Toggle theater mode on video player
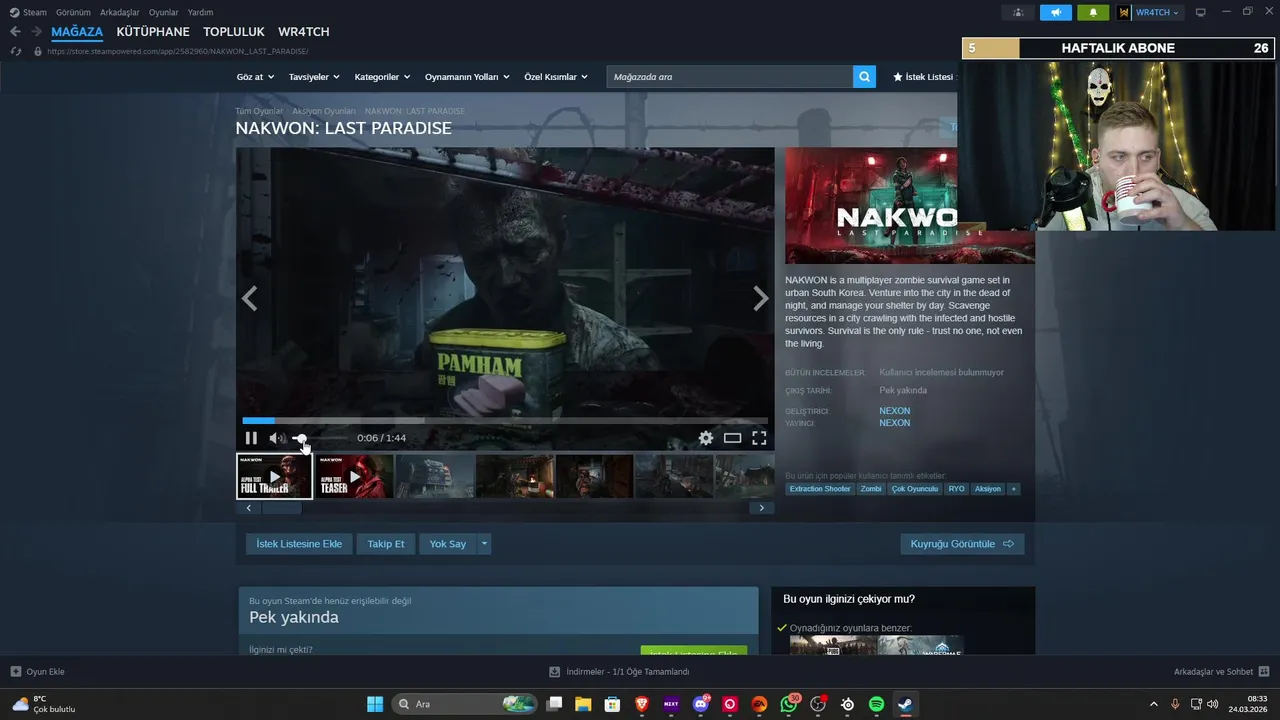Viewport: 1280px width, 720px height. point(733,438)
